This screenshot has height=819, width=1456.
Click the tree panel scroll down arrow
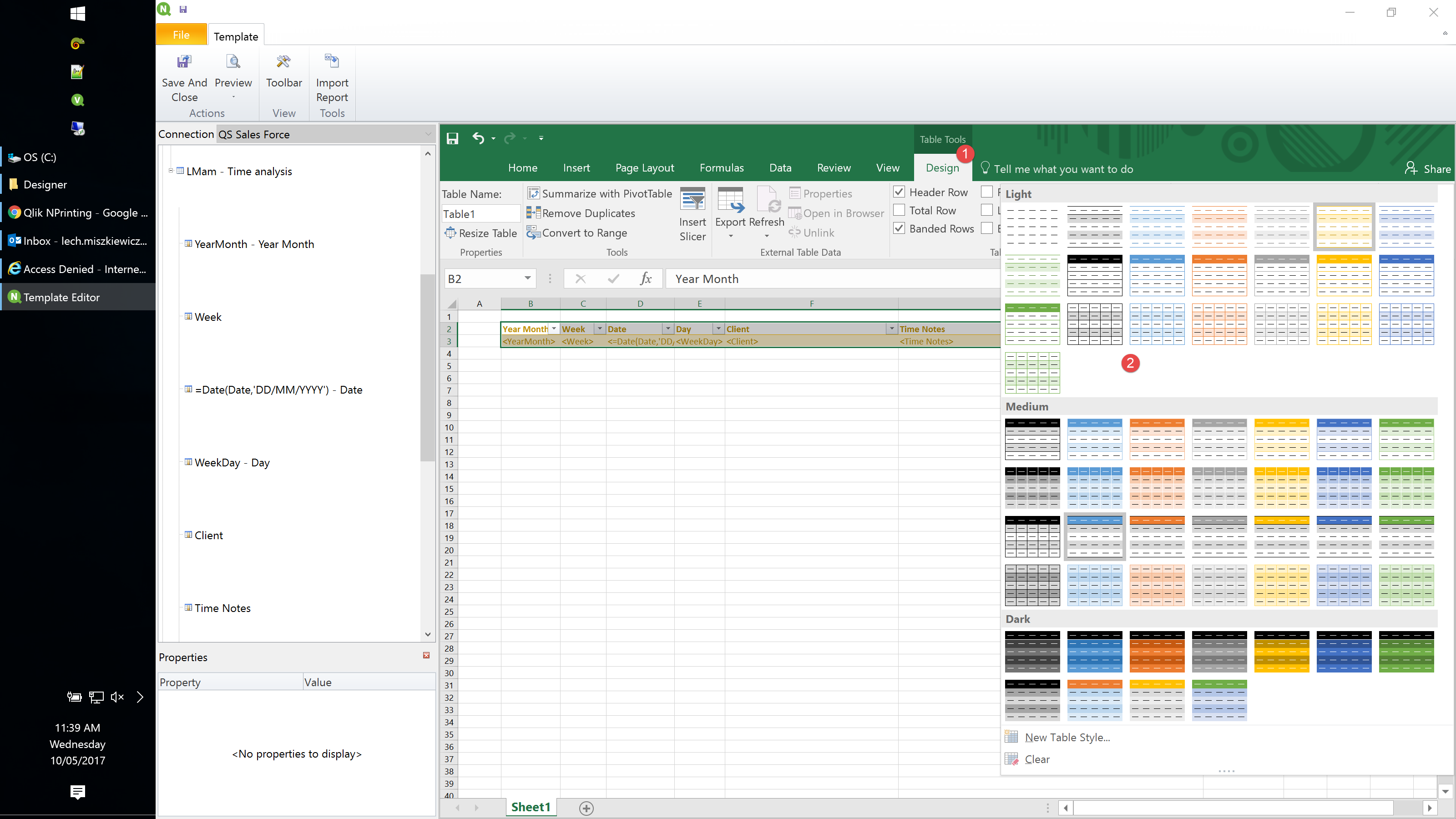[x=428, y=635]
